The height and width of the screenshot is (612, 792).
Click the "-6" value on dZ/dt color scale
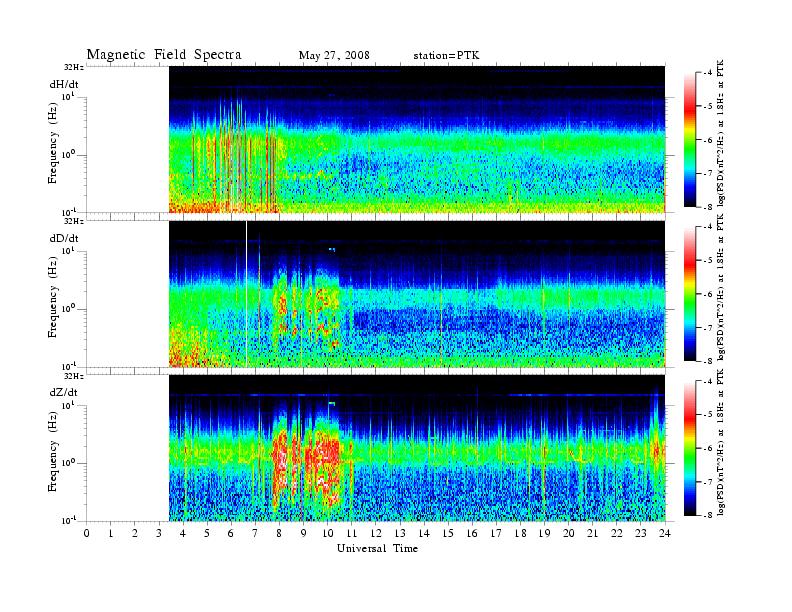[x=708, y=448]
